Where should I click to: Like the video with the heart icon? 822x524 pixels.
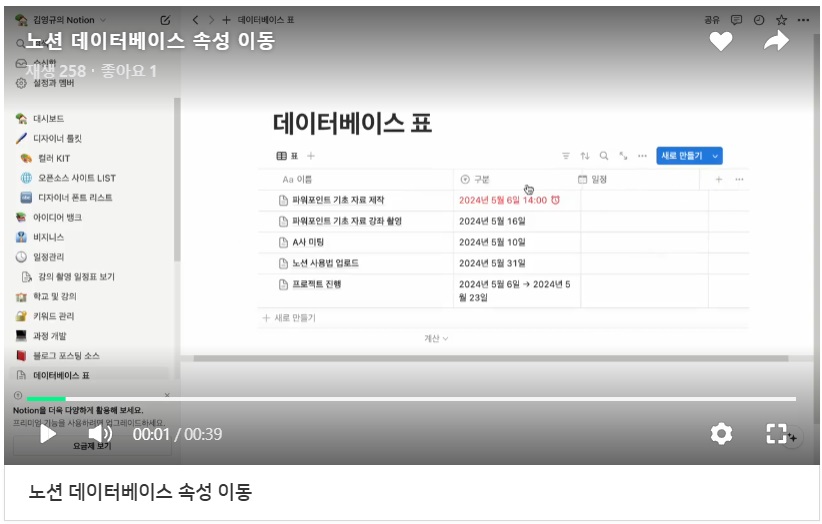721,41
